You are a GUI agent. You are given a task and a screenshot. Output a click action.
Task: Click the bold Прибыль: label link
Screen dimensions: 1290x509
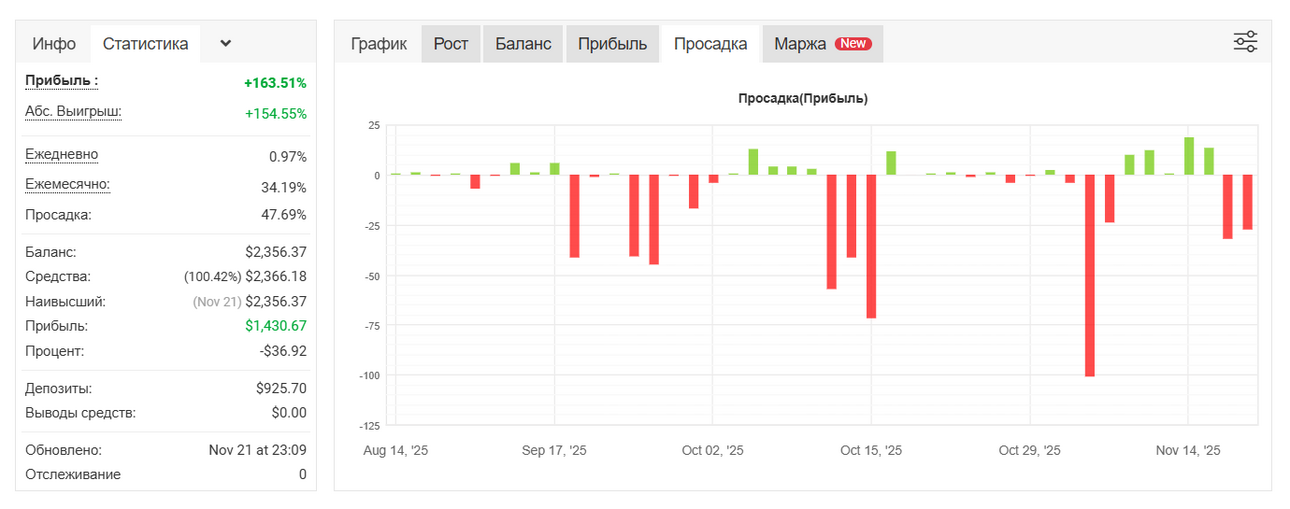click(x=62, y=80)
